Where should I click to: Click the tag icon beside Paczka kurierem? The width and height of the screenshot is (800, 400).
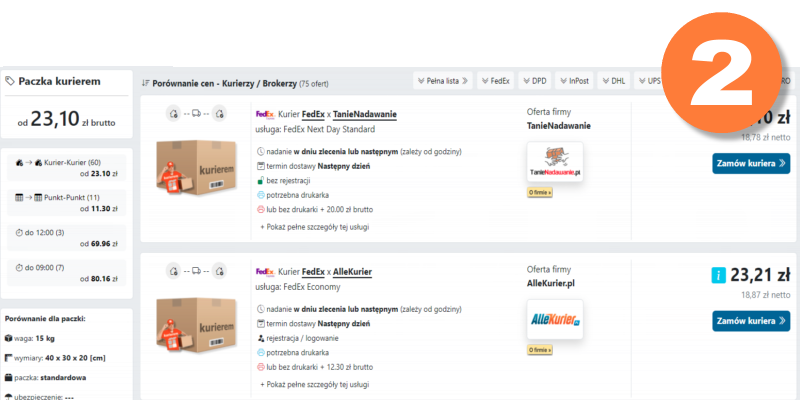click(9, 81)
